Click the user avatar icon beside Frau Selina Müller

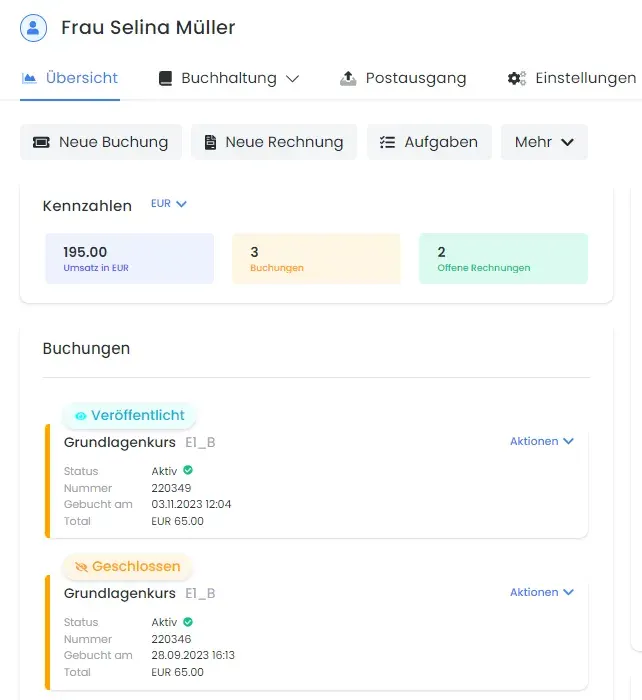pos(33,28)
